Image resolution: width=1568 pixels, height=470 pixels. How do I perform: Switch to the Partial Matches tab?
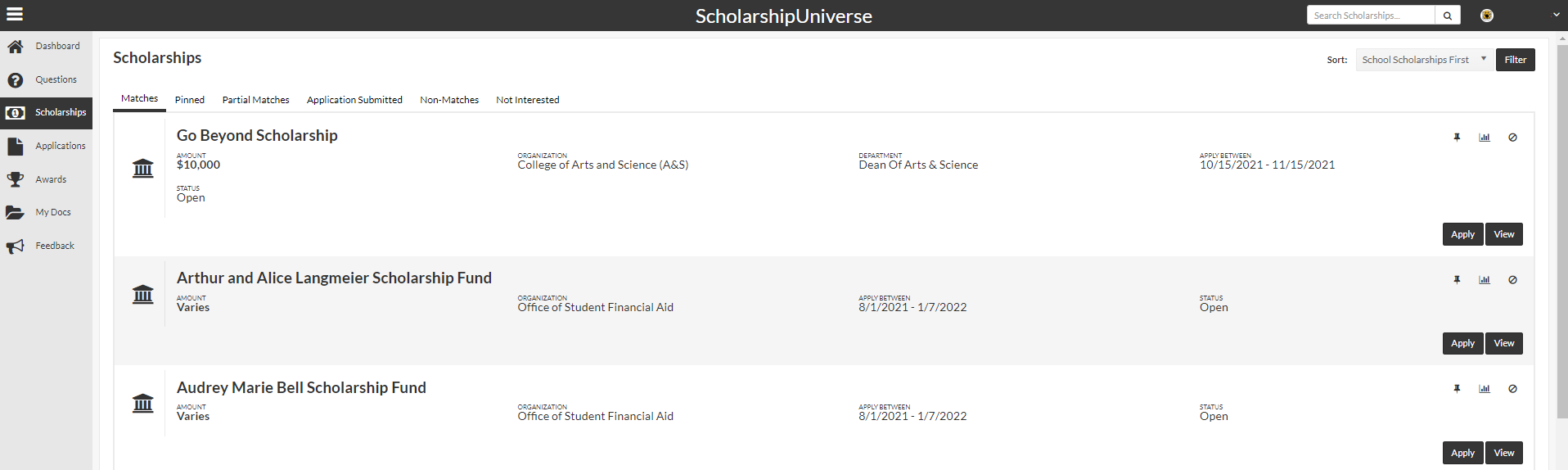coord(255,100)
